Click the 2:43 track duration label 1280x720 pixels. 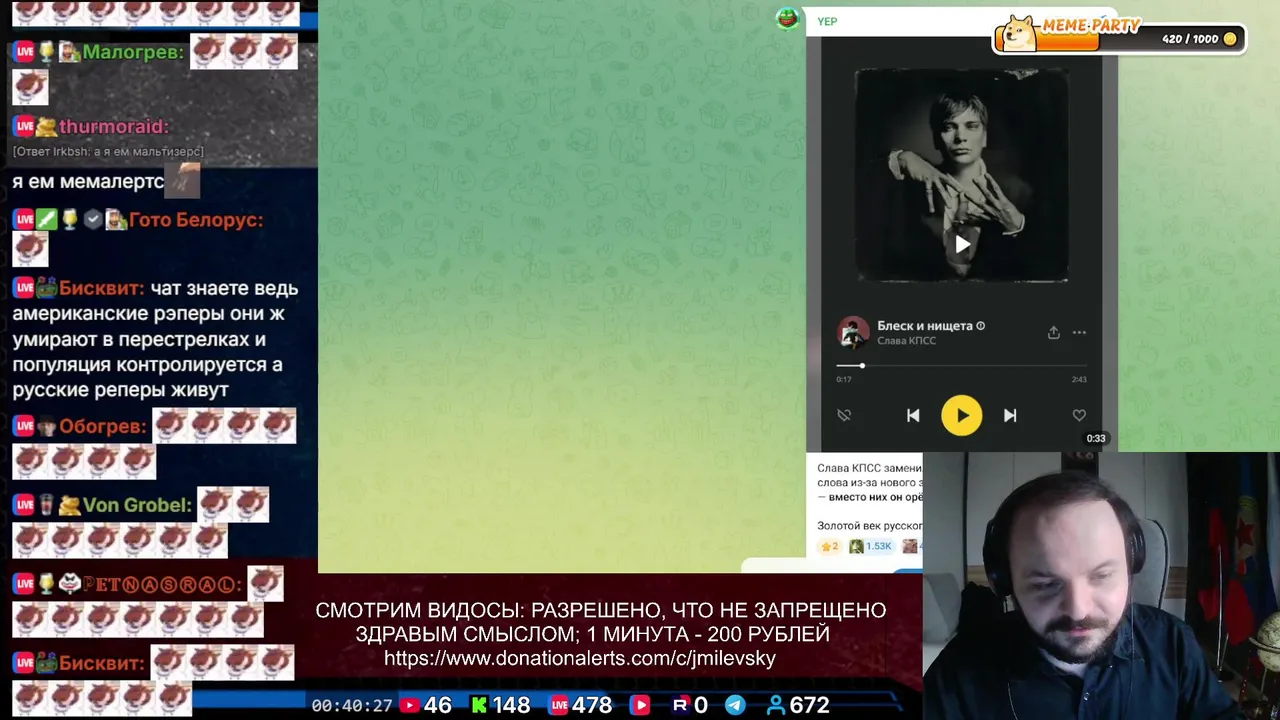(x=1078, y=379)
